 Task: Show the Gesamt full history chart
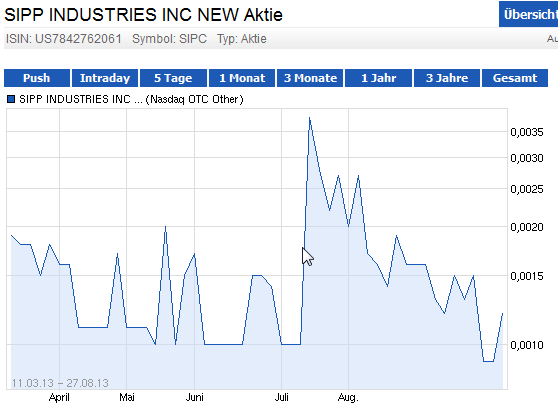(x=515, y=78)
